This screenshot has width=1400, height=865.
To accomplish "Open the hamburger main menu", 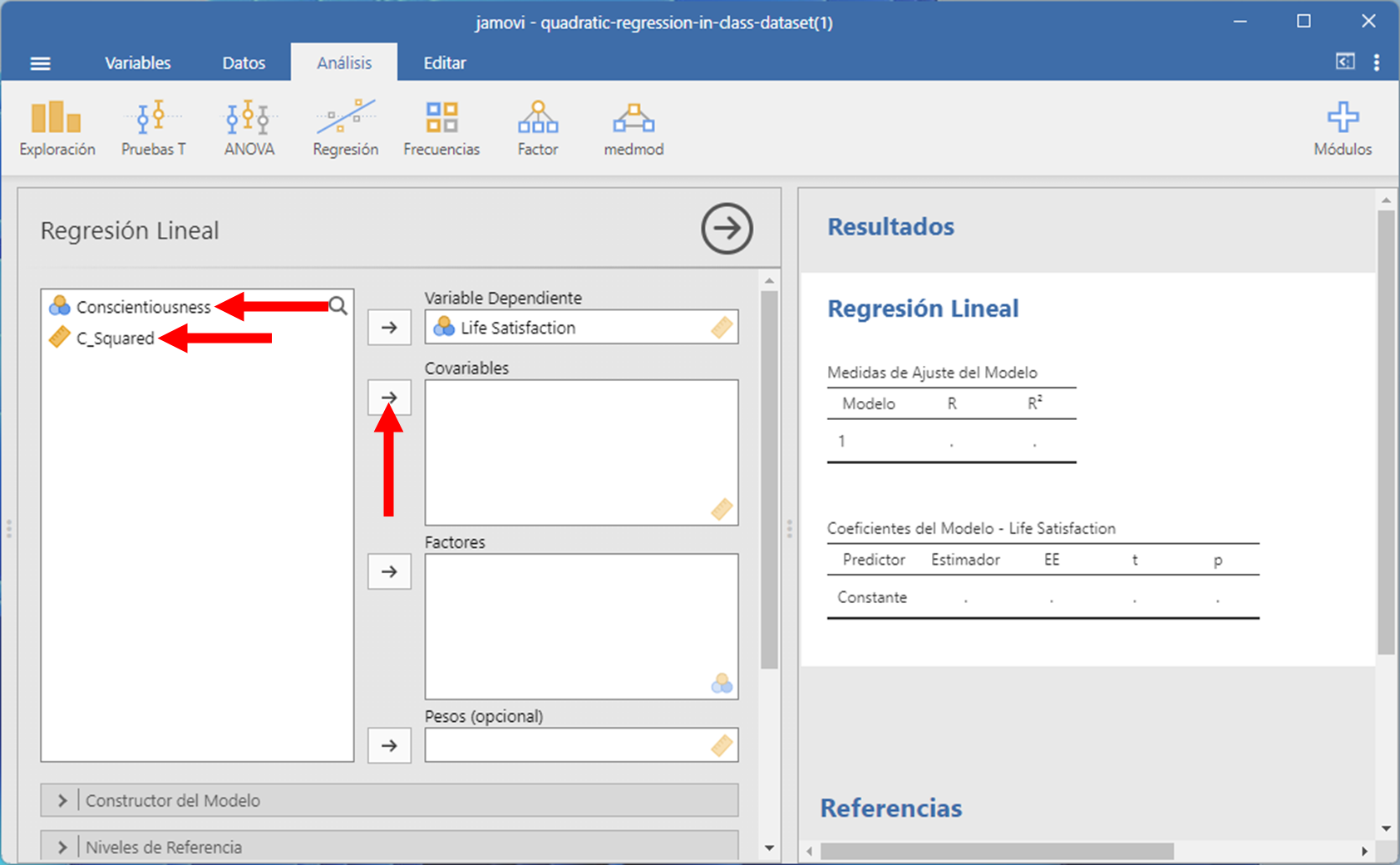I will (x=40, y=63).
